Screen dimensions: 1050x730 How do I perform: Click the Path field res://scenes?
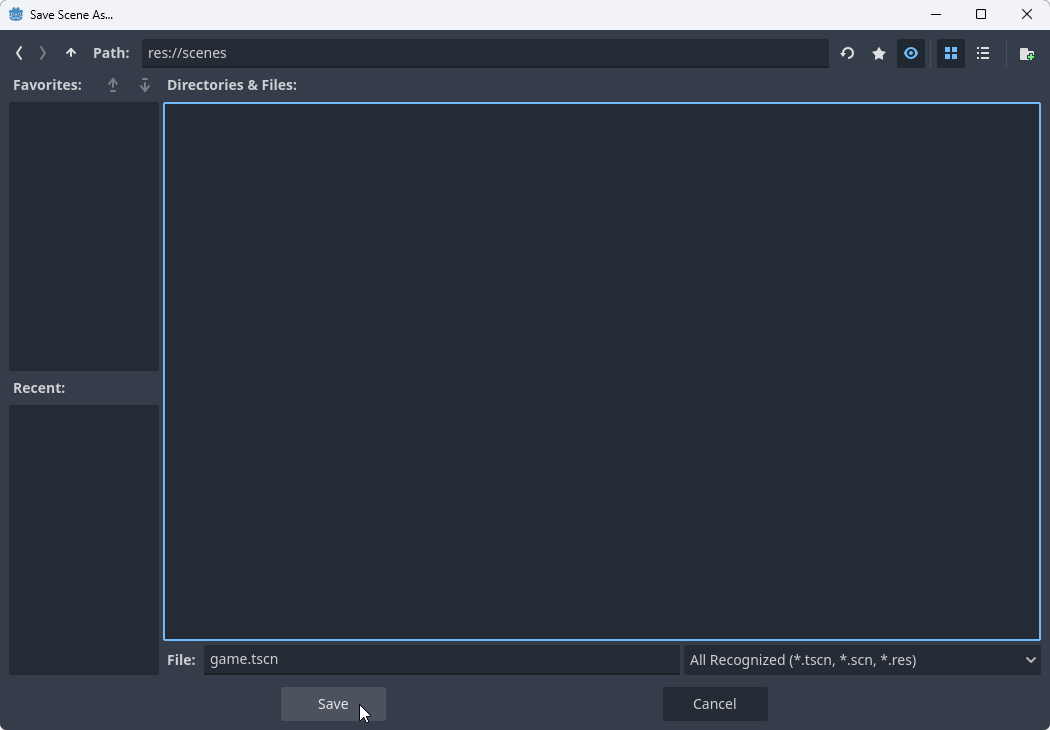click(x=485, y=53)
